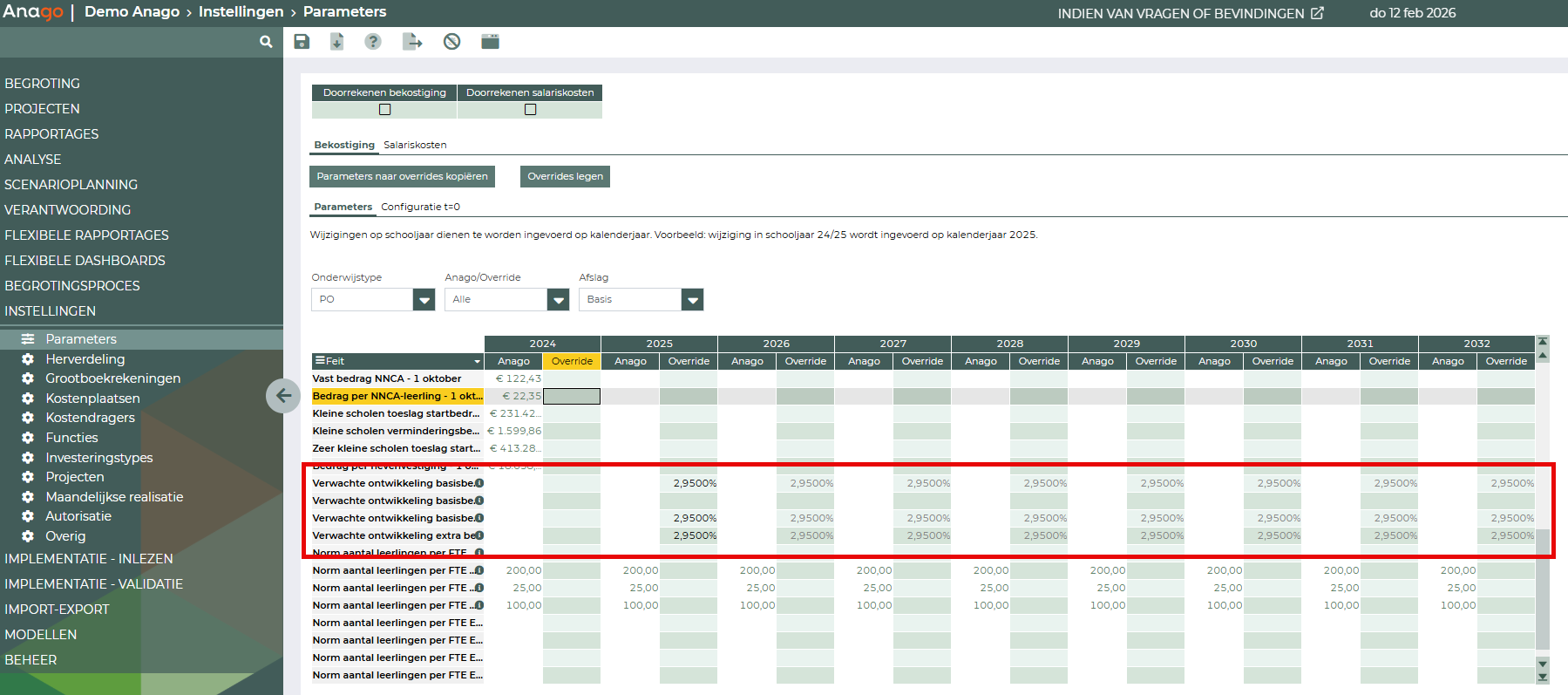Click the download file icon in toolbar
Screen dimensions: 1568x695
[337, 42]
